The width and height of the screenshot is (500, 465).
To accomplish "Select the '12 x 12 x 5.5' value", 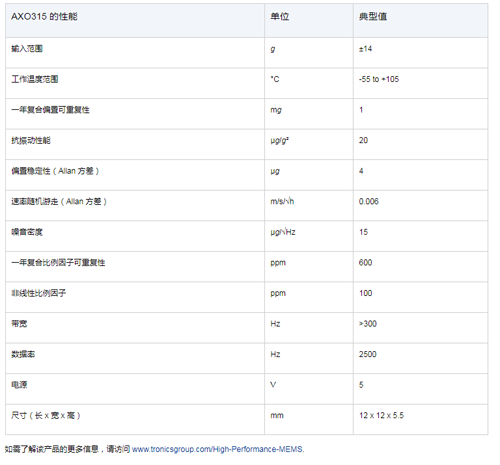I will [x=381, y=415].
